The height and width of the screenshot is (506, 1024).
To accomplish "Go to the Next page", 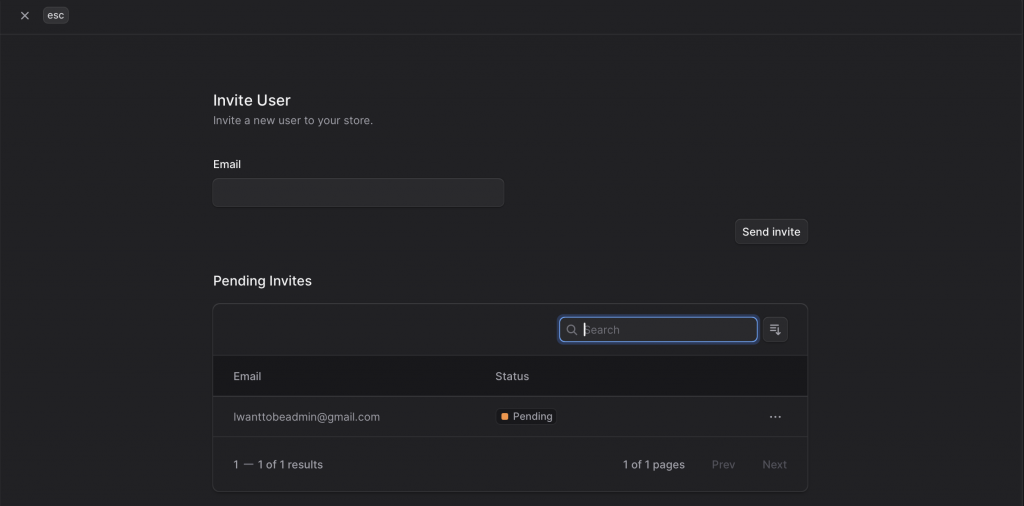I will point(774,465).
